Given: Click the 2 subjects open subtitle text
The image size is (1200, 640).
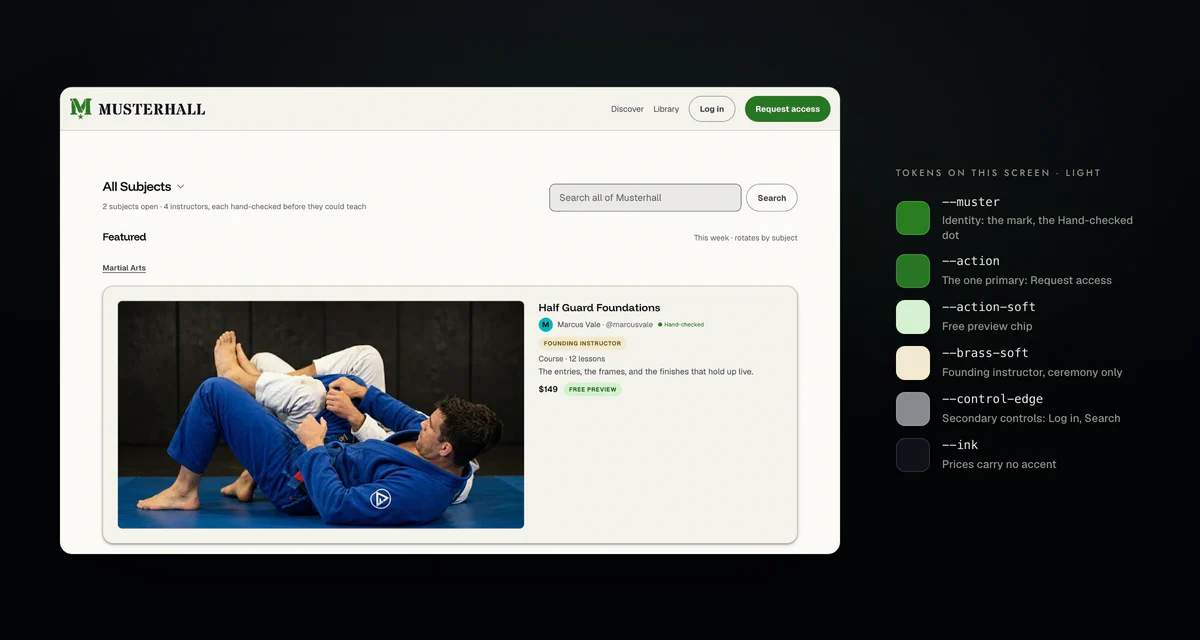Looking at the screenshot, I should [234, 207].
